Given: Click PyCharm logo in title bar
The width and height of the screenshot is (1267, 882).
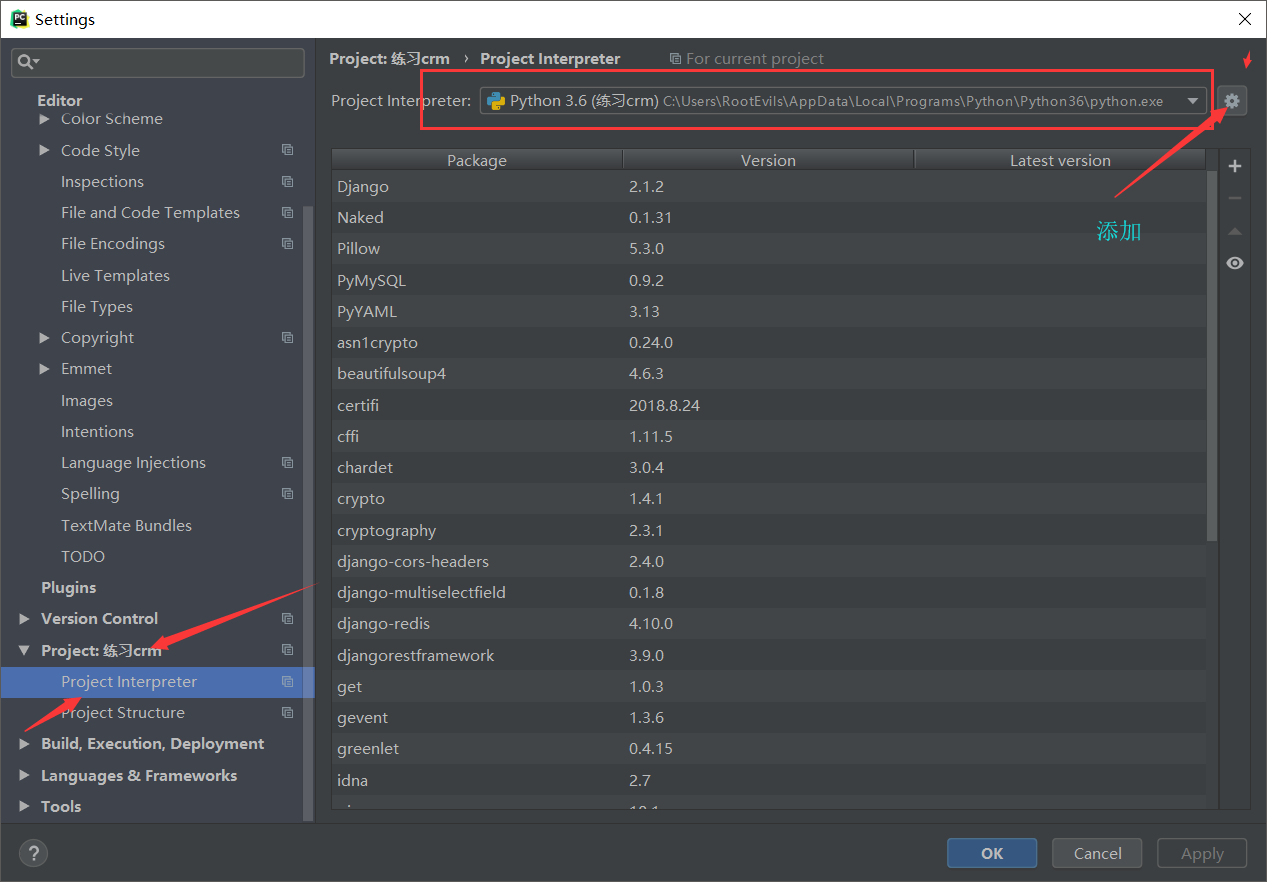Looking at the screenshot, I should [x=19, y=19].
